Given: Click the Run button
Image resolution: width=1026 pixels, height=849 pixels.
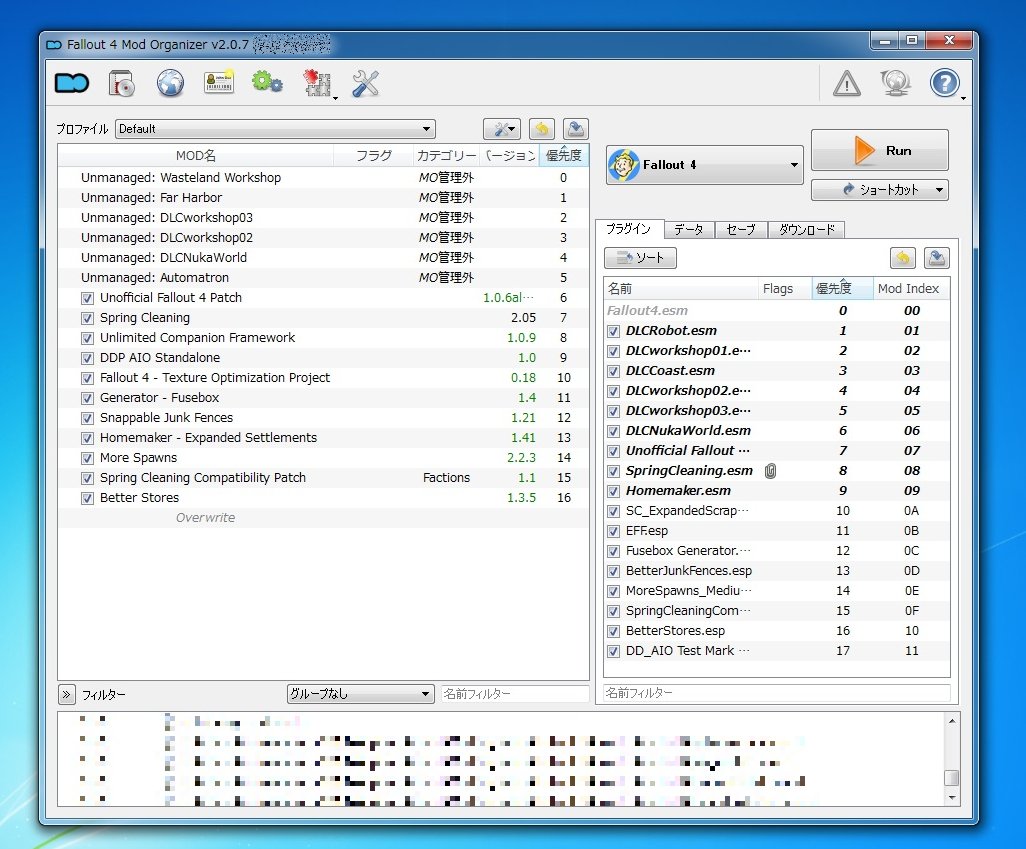Looking at the screenshot, I should (x=879, y=151).
